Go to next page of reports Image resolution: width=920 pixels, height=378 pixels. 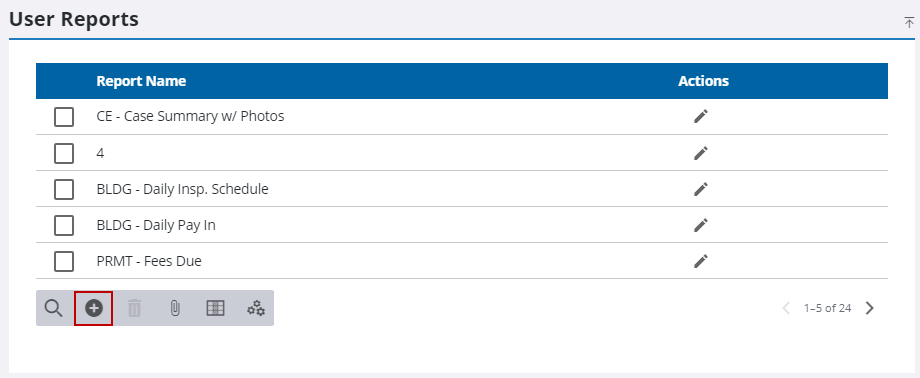[x=870, y=308]
